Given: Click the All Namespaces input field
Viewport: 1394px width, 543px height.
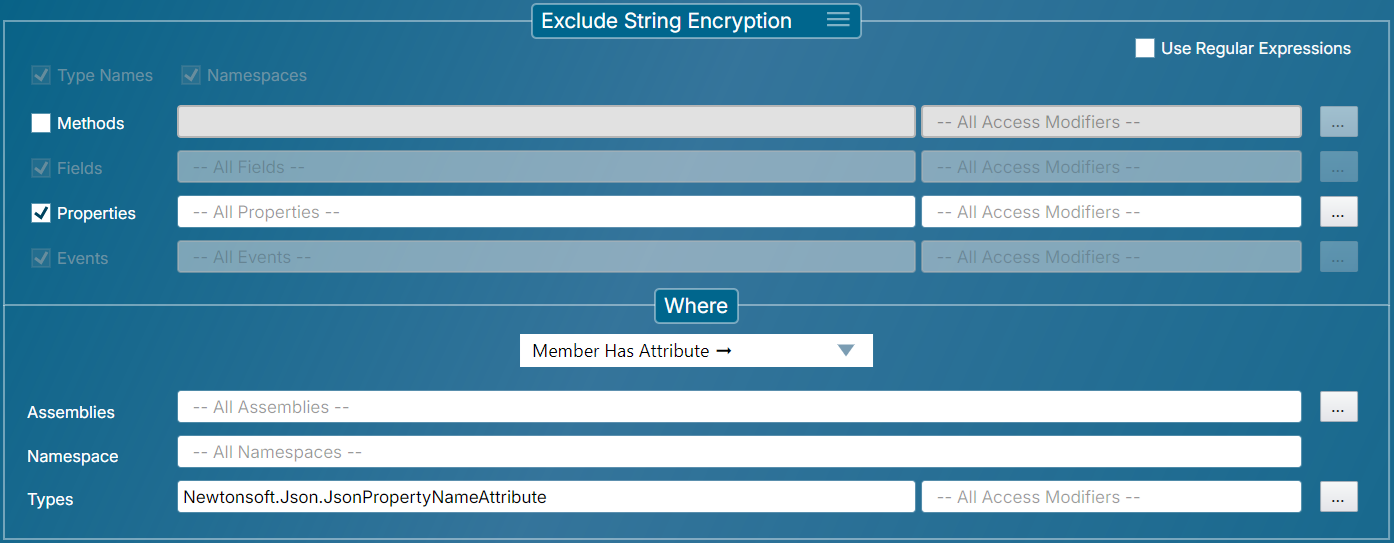Looking at the screenshot, I should click(x=739, y=452).
